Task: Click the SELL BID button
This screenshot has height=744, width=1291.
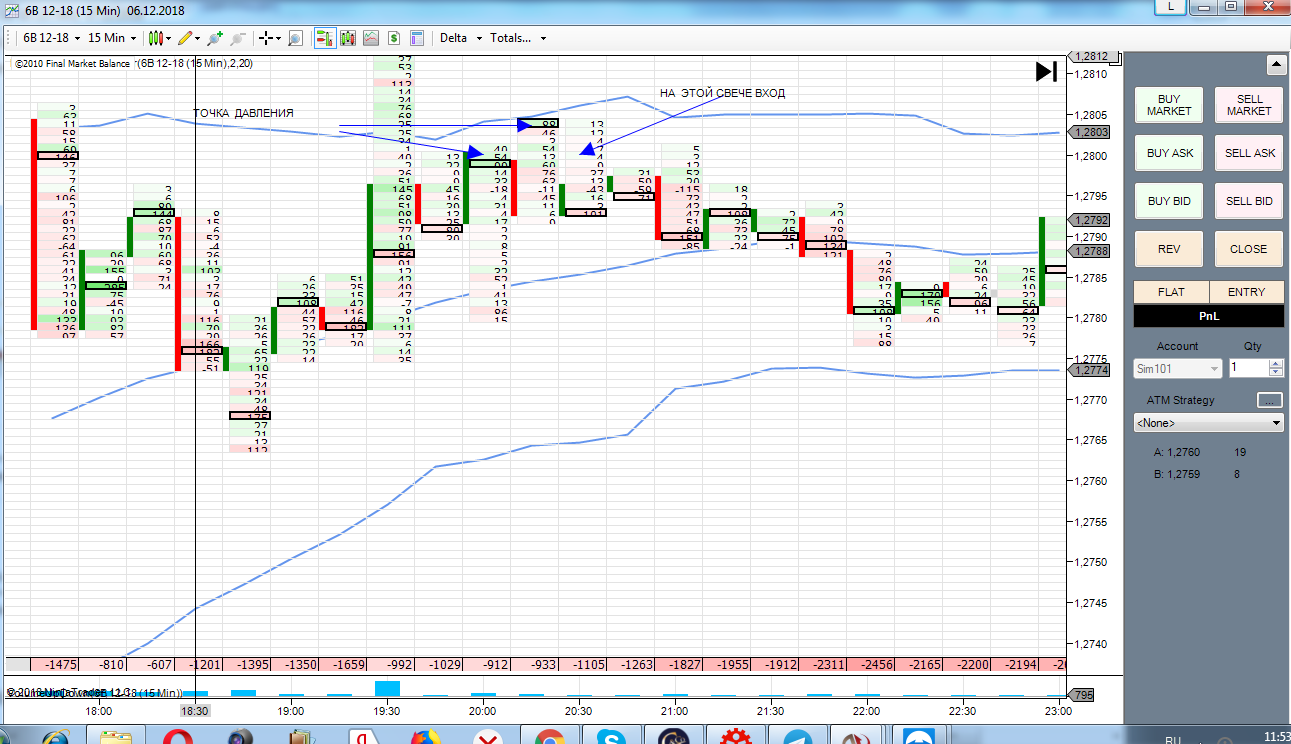Action: click(x=1249, y=201)
